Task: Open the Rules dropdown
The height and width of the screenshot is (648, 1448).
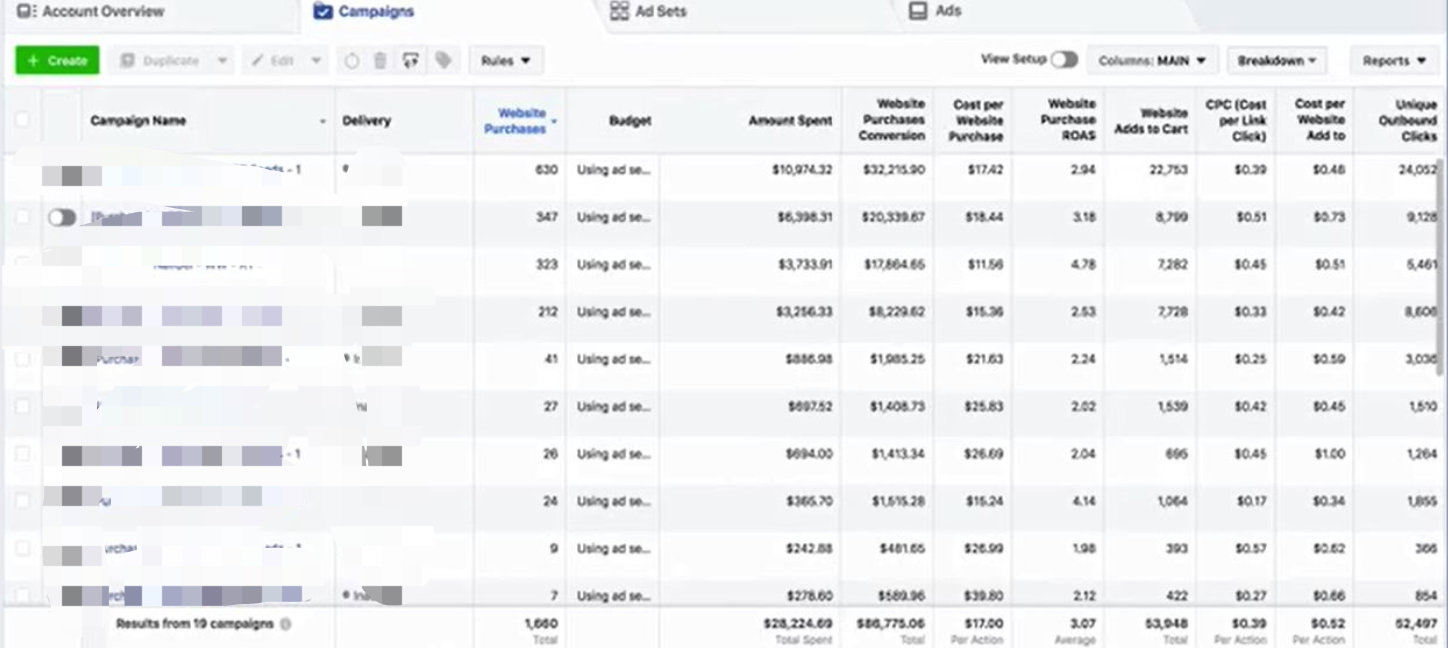Action: click(x=505, y=61)
